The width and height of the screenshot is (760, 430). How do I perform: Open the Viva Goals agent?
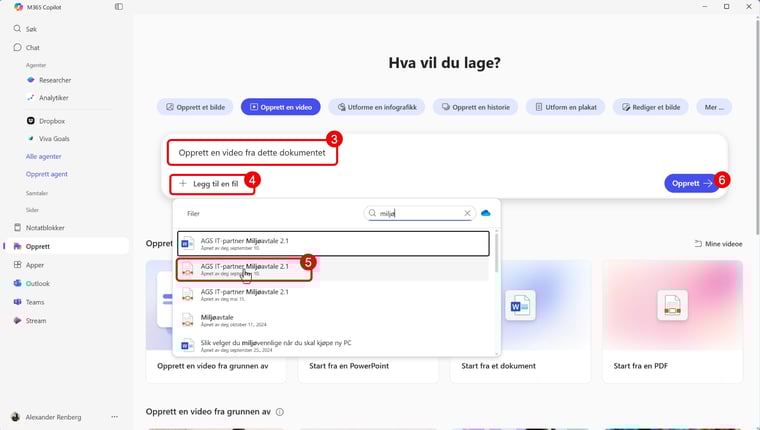(48, 139)
